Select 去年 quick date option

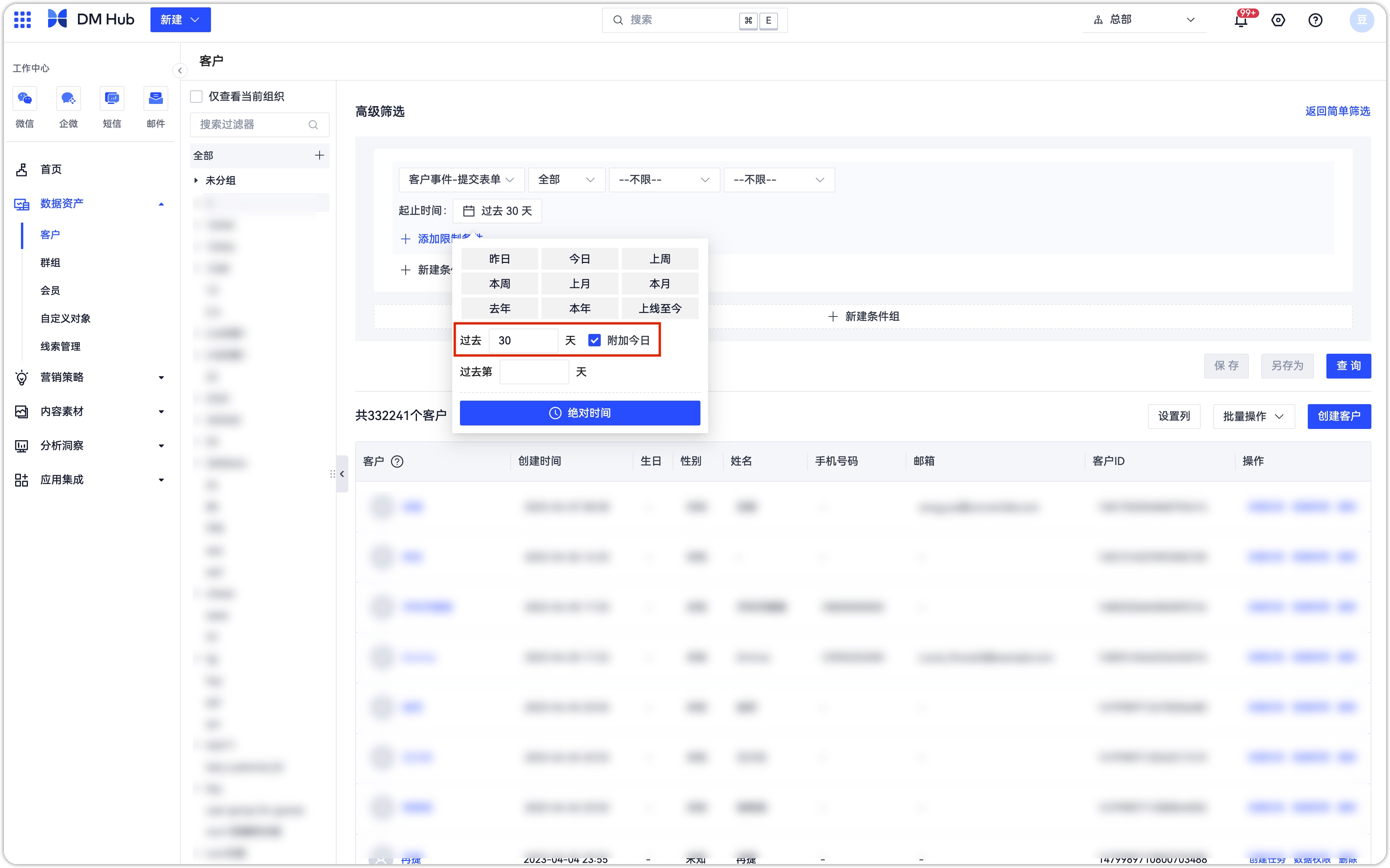coord(499,308)
